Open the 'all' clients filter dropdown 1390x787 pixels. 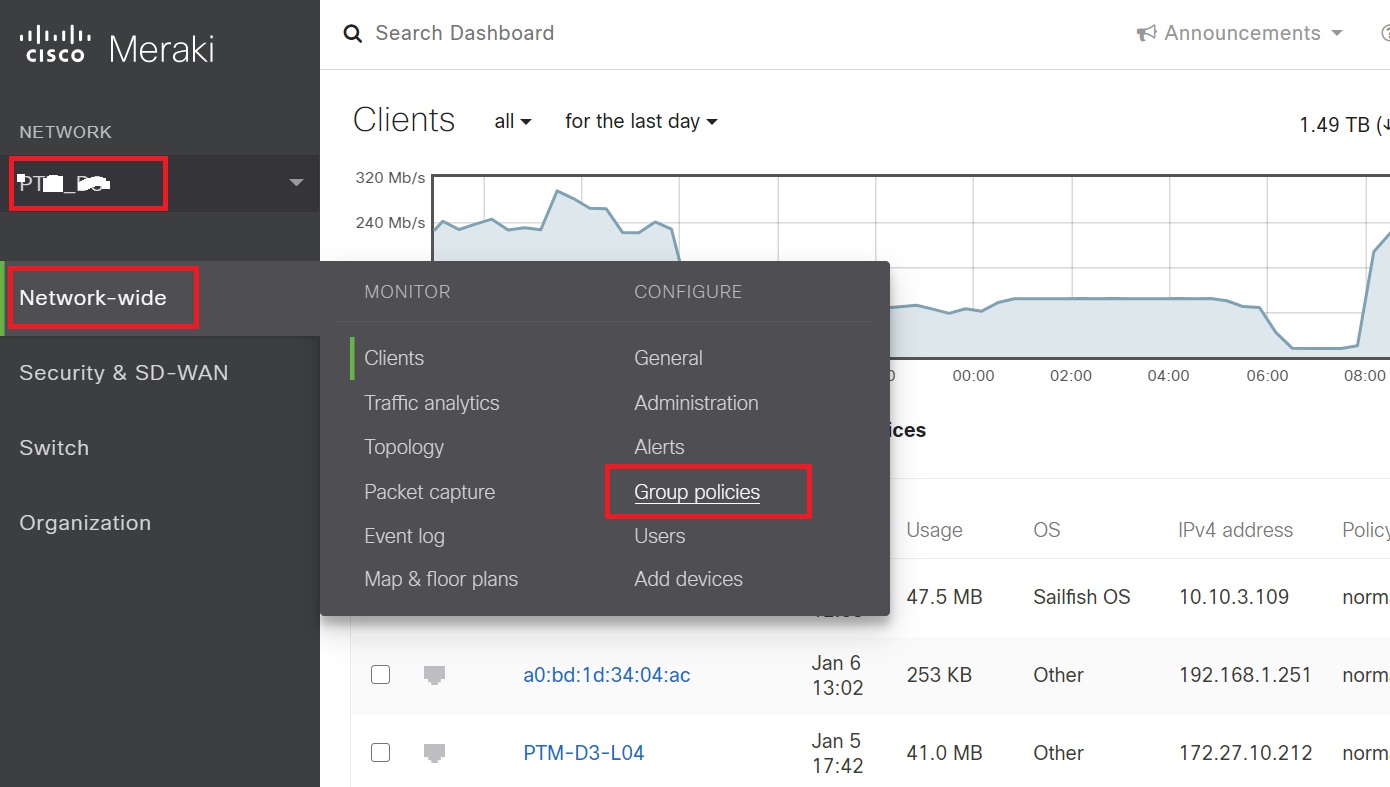513,122
